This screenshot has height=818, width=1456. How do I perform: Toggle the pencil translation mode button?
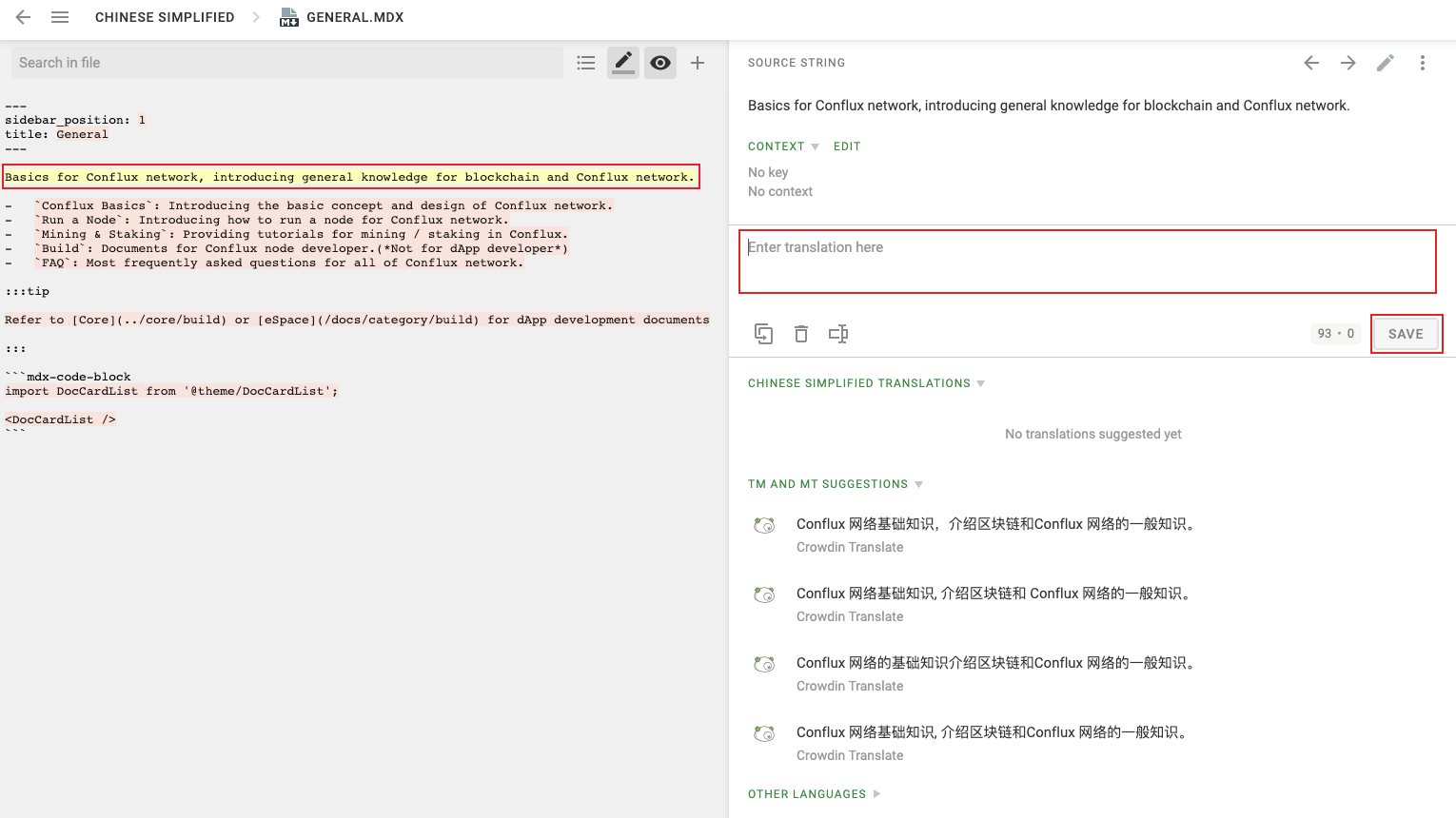(623, 63)
